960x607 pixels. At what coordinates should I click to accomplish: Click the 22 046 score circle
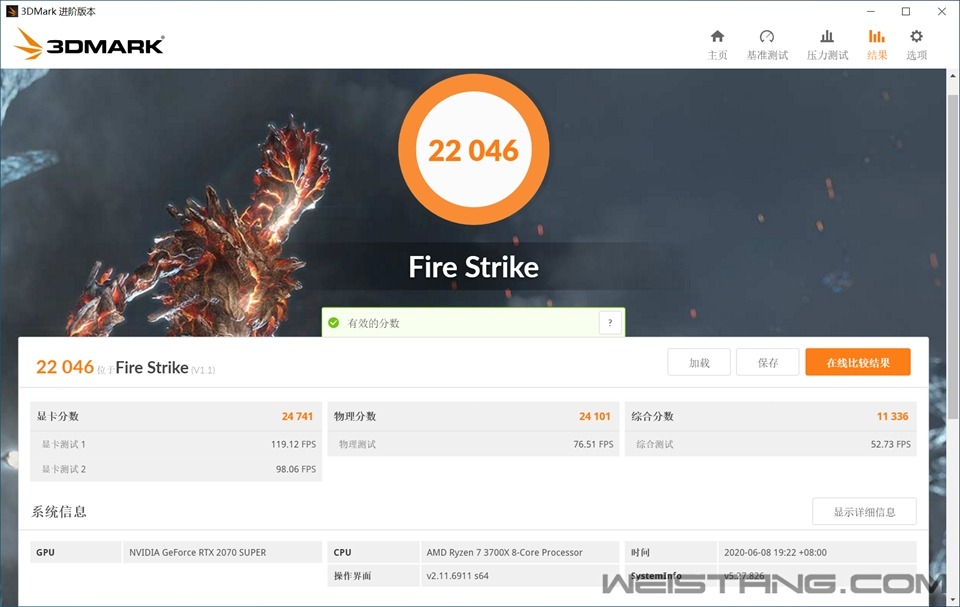[473, 150]
